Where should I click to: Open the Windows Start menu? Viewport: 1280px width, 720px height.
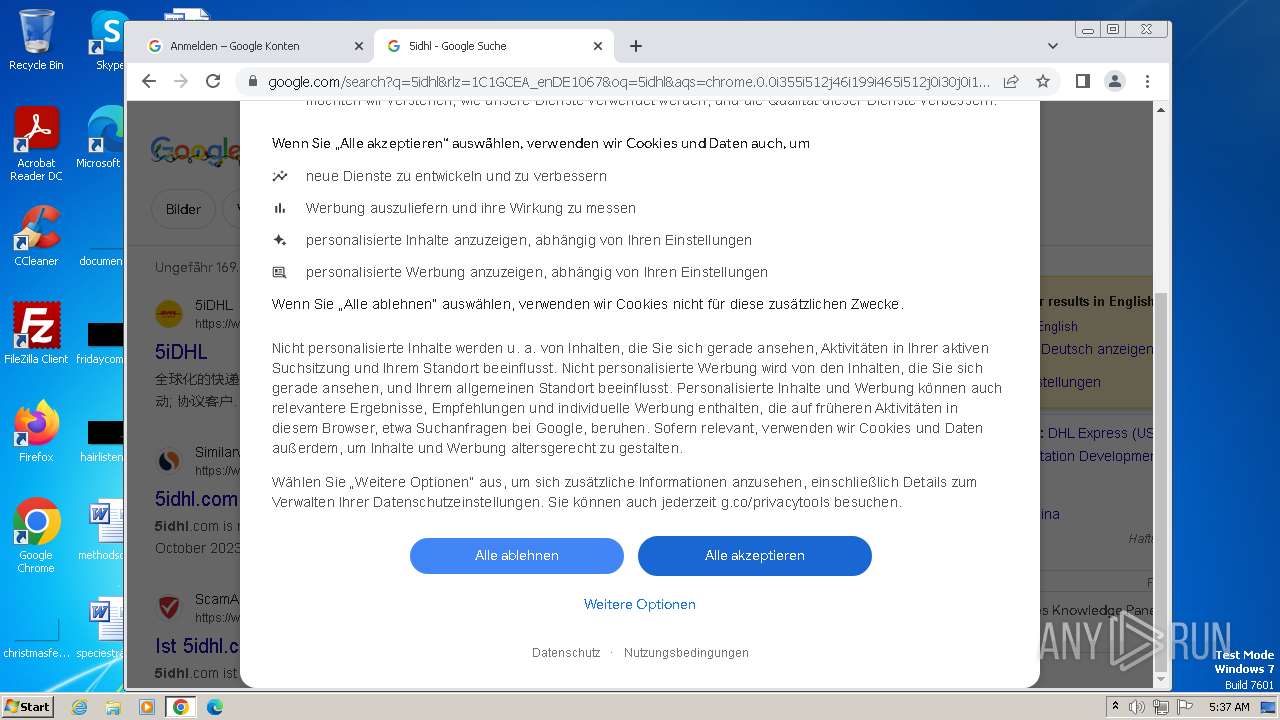coord(28,706)
